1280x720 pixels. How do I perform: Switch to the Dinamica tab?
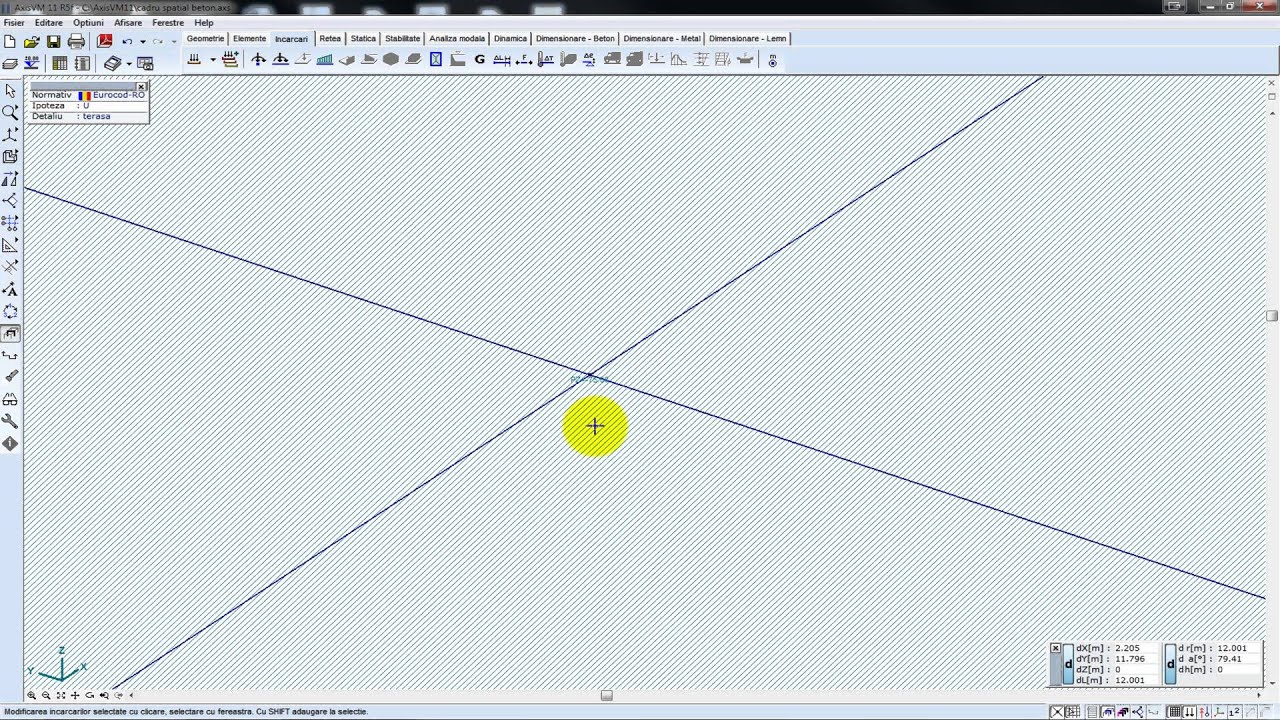(510, 38)
